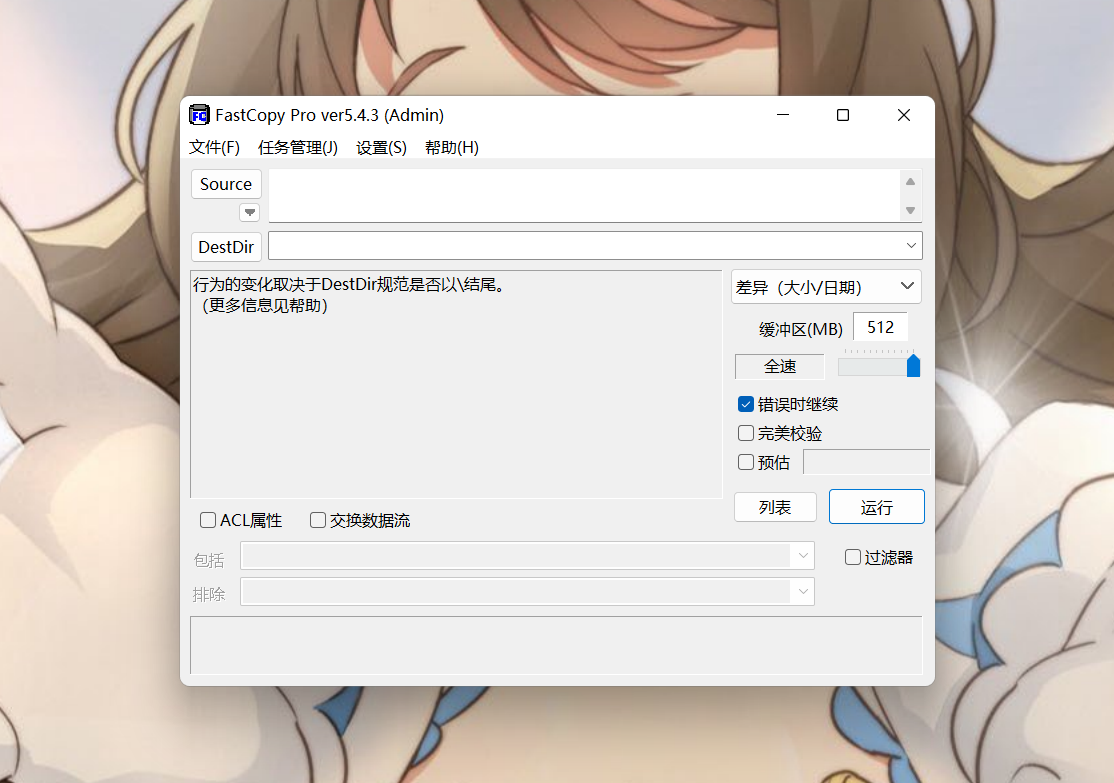Enable the 完美校验 checkbox
The width and height of the screenshot is (1114, 783).
tap(746, 433)
